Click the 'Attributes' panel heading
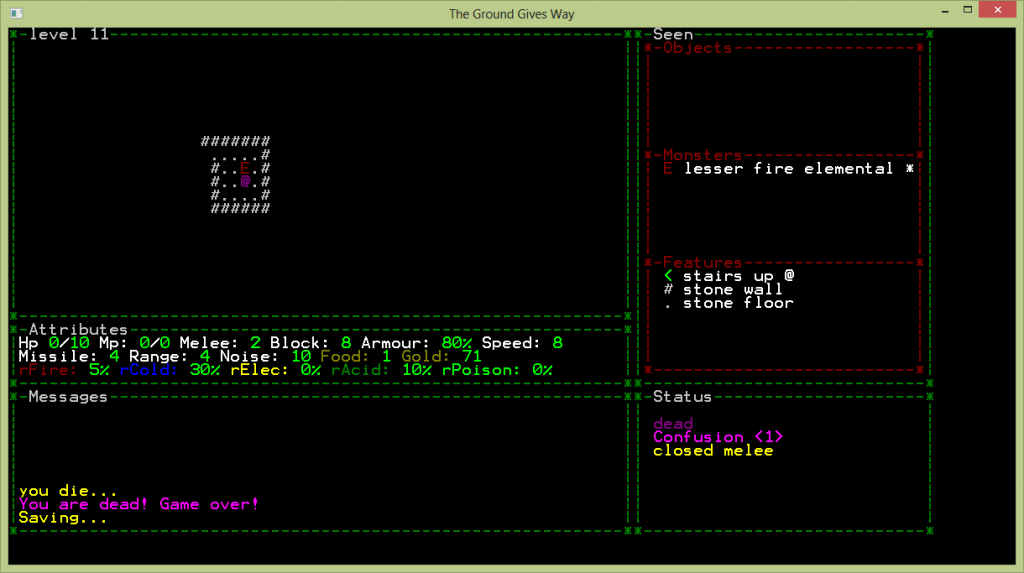The height and width of the screenshot is (573, 1024). point(78,329)
